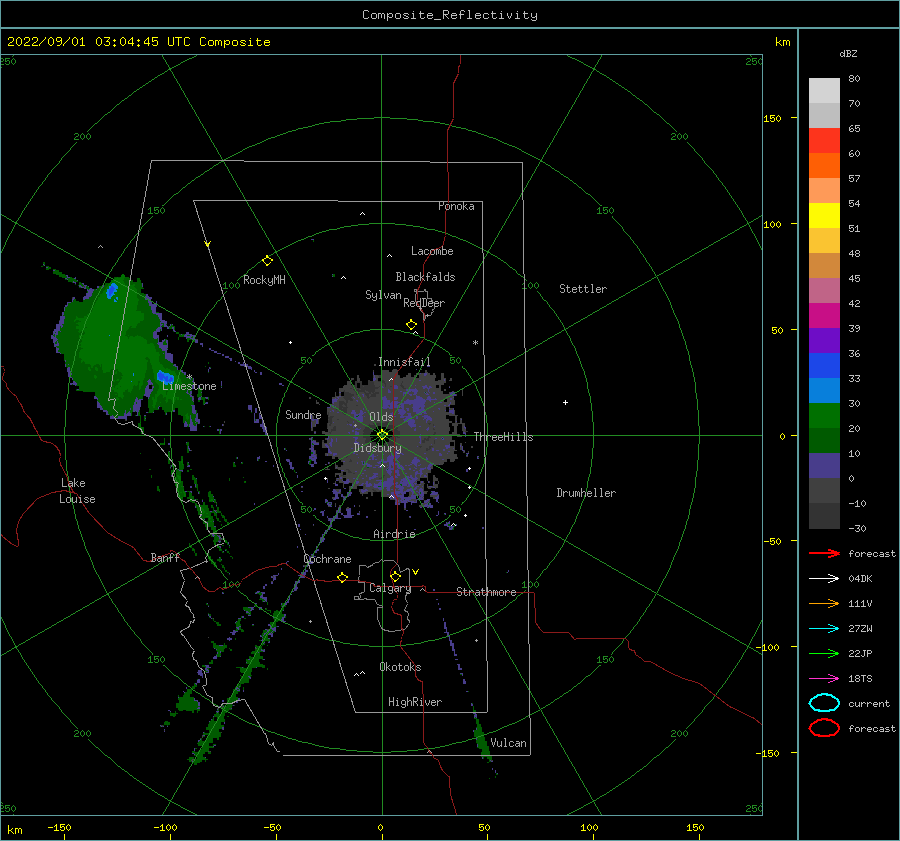
Task: Click the 60 dBZ orange color swatch
Action: pos(824,165)
